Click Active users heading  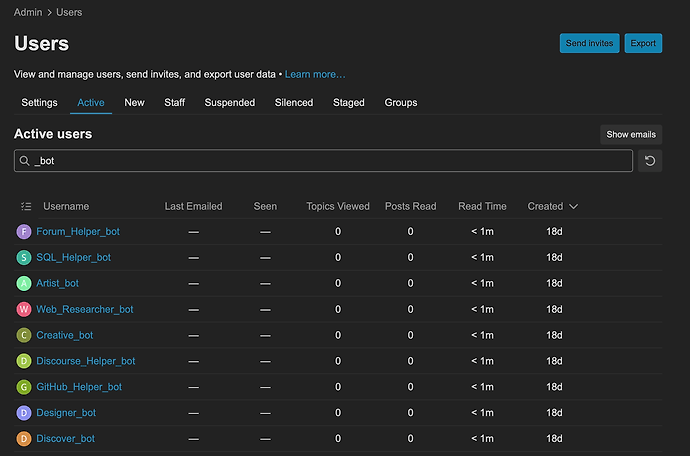point(53,134)
